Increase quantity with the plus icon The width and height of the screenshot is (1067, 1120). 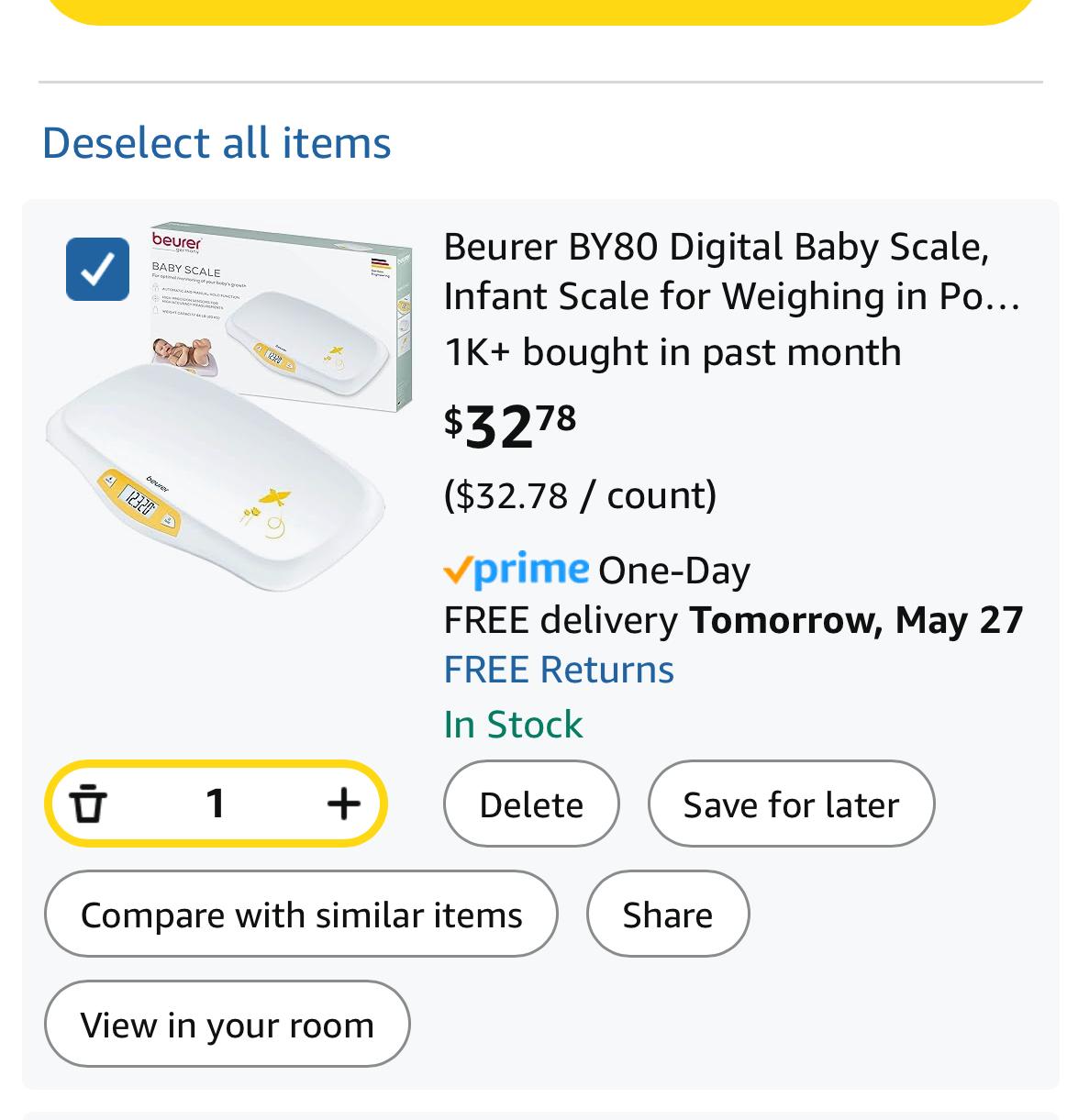coord(343,804)
